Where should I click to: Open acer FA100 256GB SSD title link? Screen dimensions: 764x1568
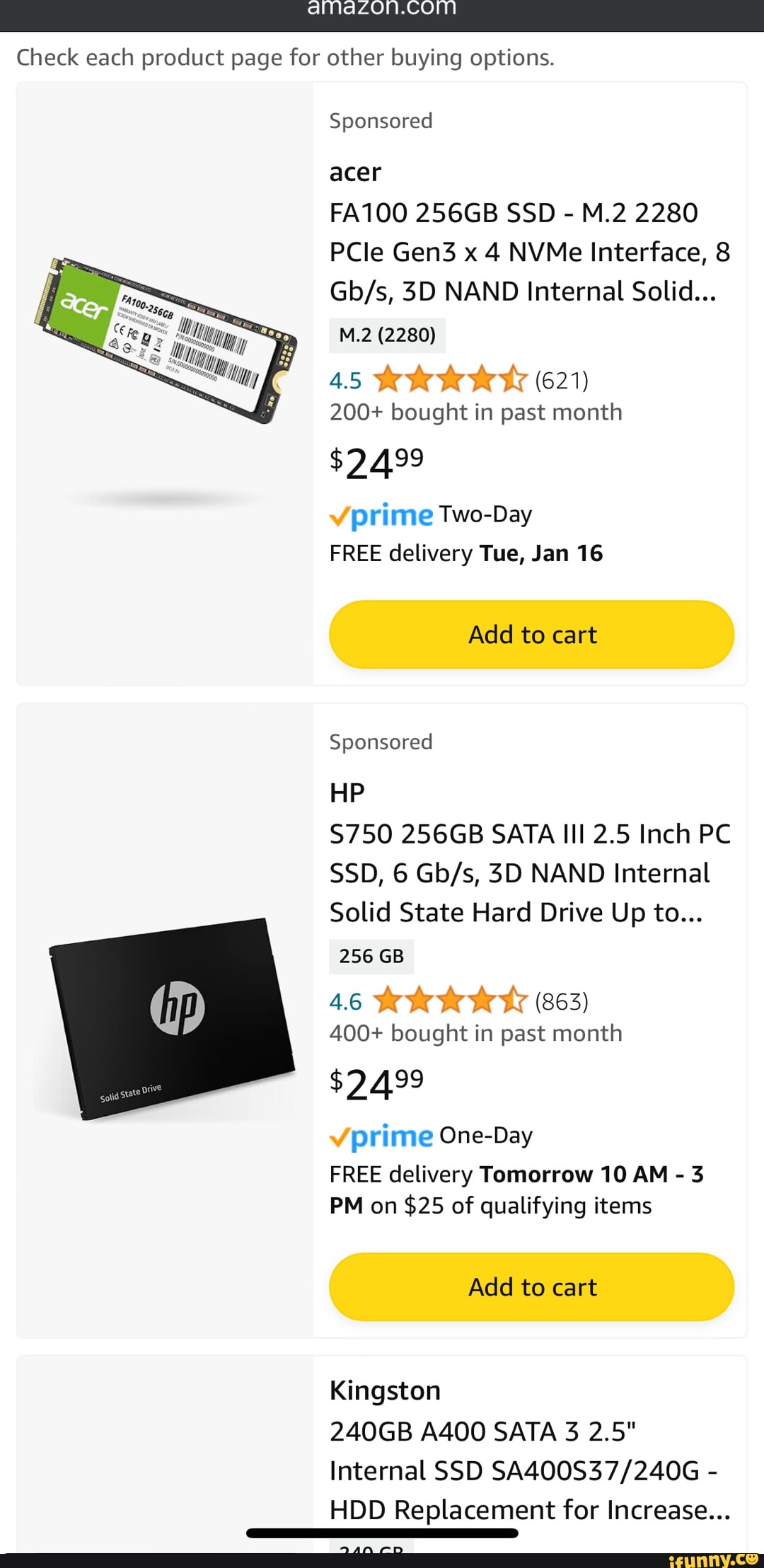coord(529,252)
